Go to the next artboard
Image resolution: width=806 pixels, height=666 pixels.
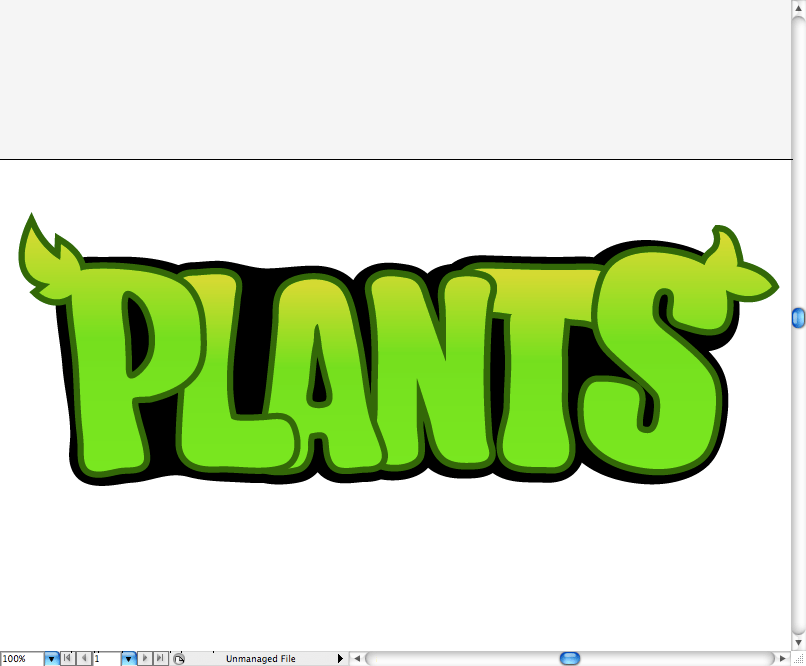145,658
